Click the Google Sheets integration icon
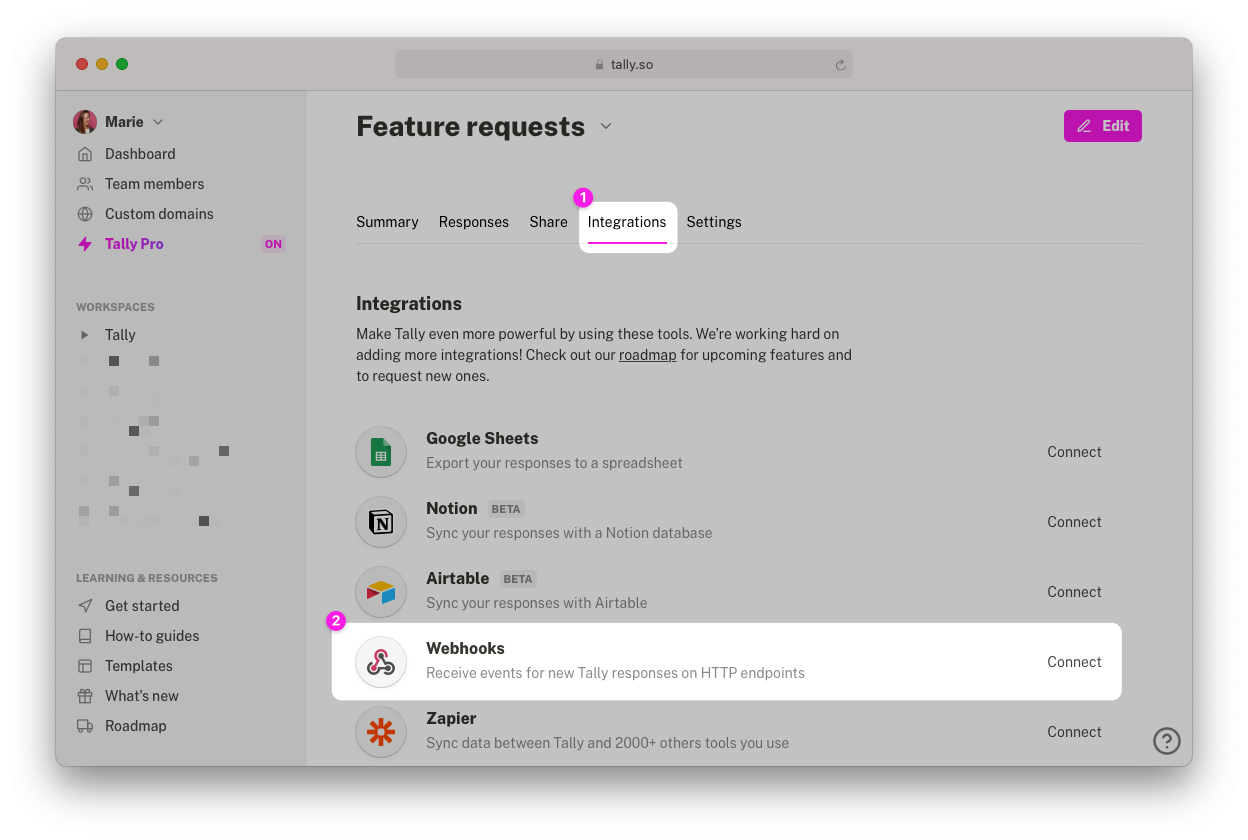The height and width of the screenshot is (840, 1248). tap(381, 452)
